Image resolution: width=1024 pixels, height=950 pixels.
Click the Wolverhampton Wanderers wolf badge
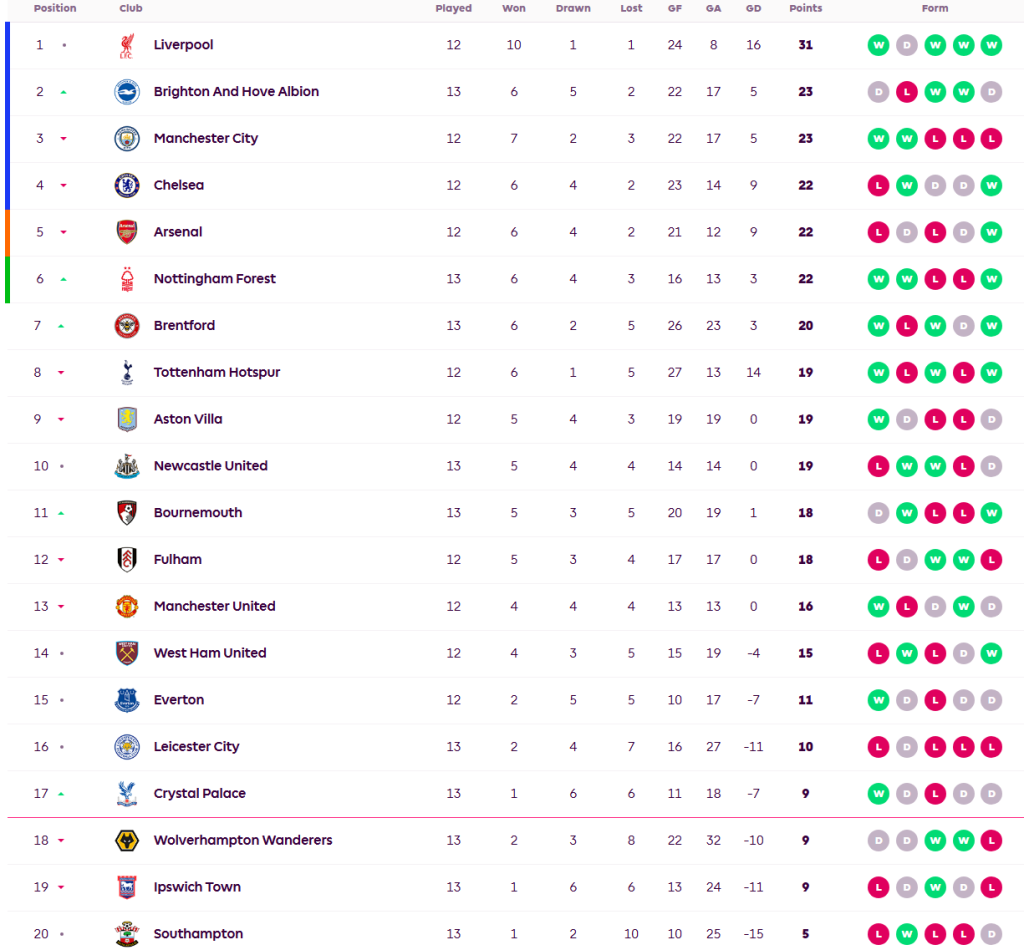[x=126, y=840]
